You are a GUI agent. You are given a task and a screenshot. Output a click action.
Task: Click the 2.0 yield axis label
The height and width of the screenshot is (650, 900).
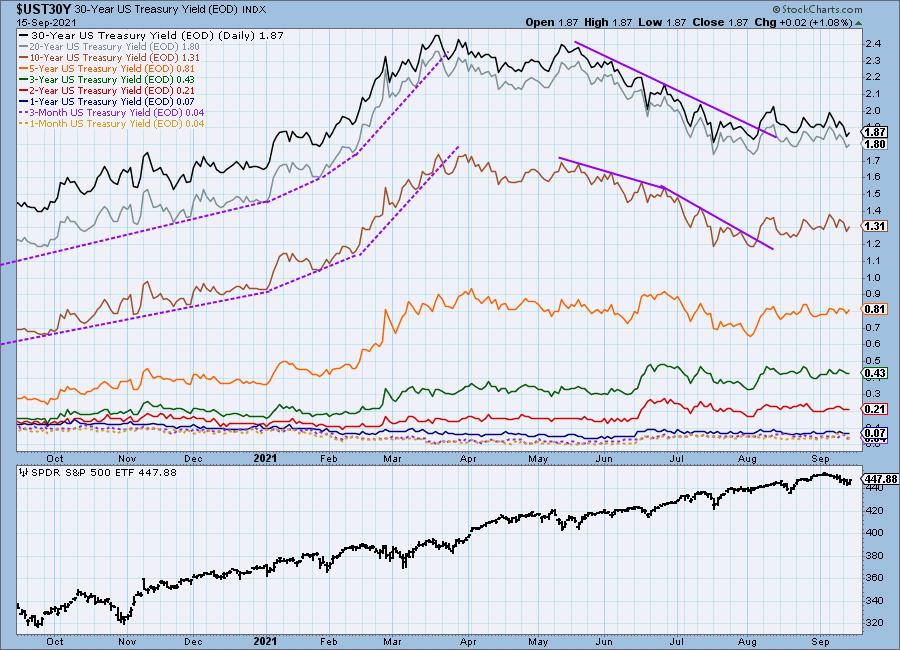(873, 110)
